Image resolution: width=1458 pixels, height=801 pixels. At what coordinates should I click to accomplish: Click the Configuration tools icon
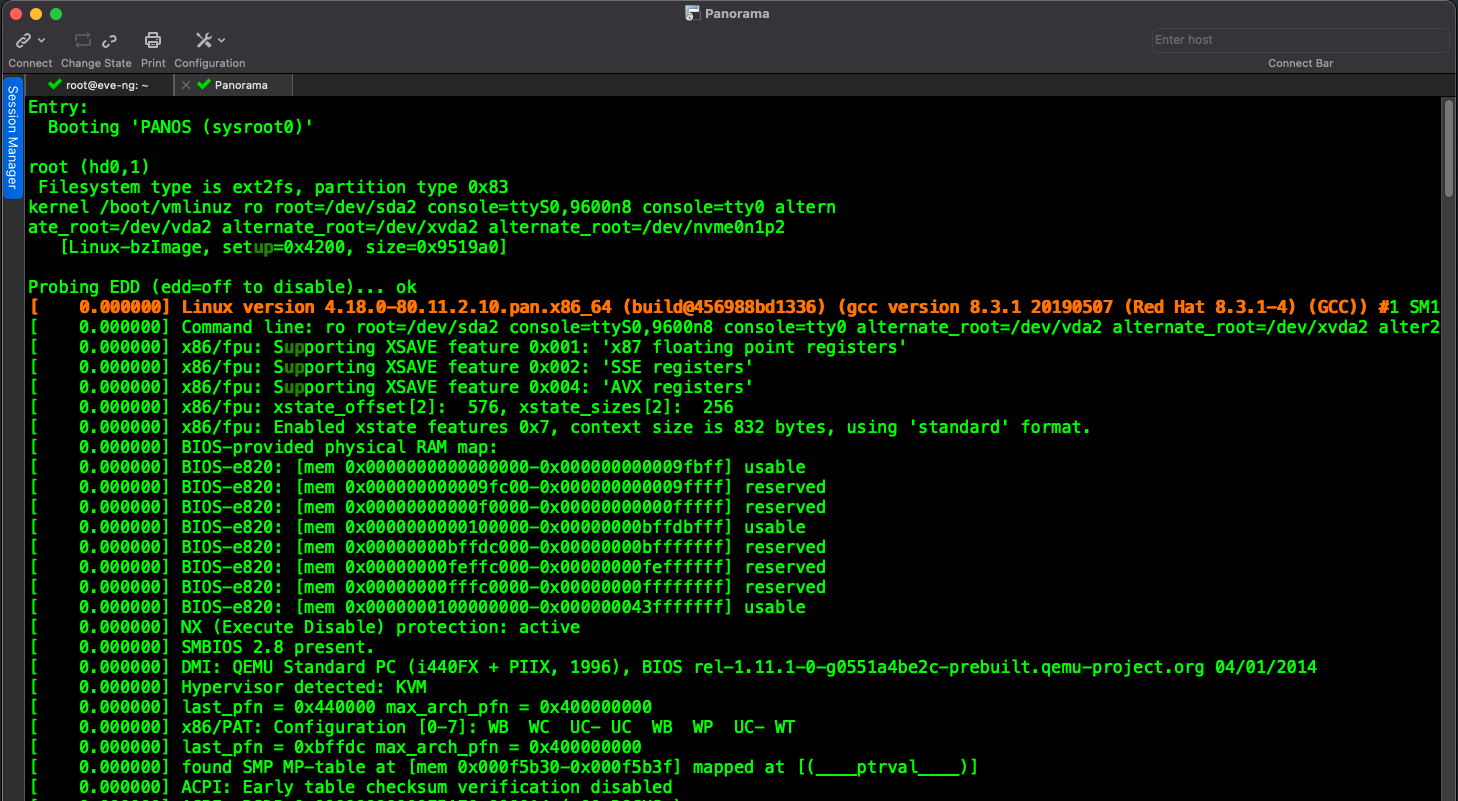point(204,40)
